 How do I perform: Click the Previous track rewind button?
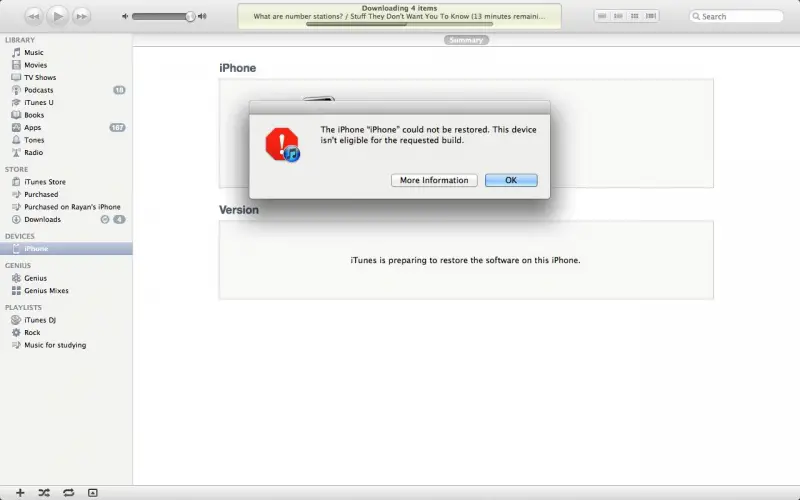pyautogui.click(x=34, y=16)
